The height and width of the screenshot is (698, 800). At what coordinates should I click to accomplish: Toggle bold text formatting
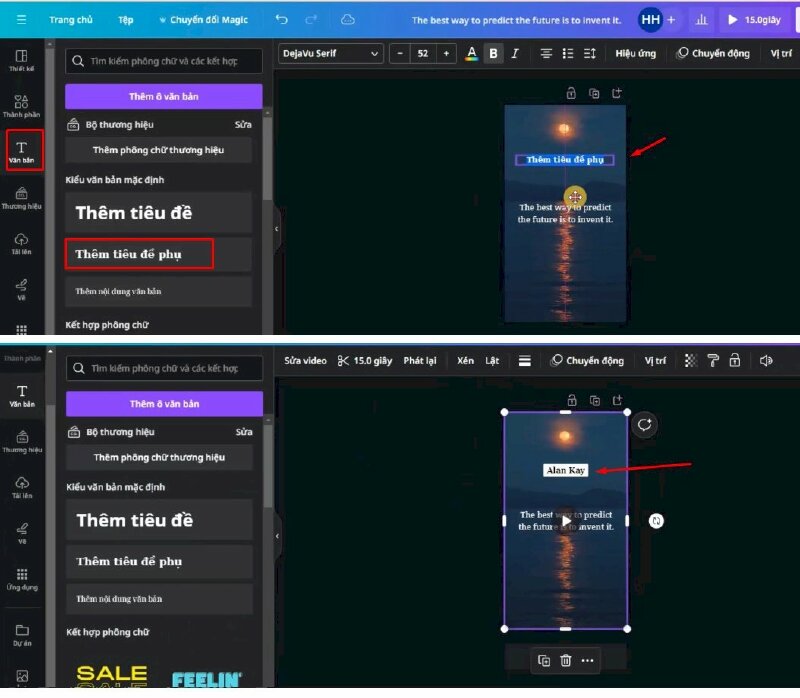[494, 53]
